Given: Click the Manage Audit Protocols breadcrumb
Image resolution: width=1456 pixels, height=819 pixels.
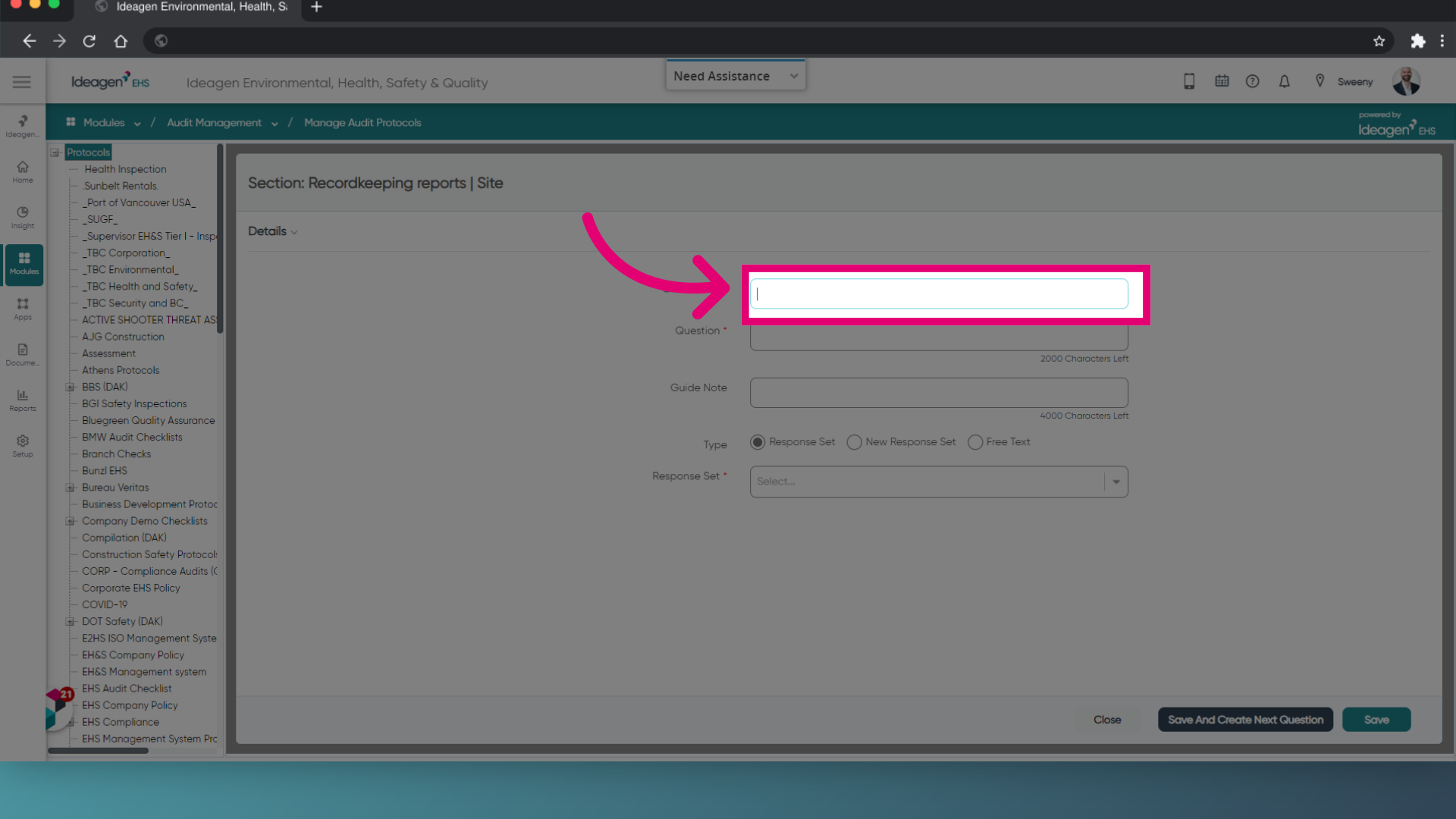Looking at the screenshot, I should tap(362, 123).
